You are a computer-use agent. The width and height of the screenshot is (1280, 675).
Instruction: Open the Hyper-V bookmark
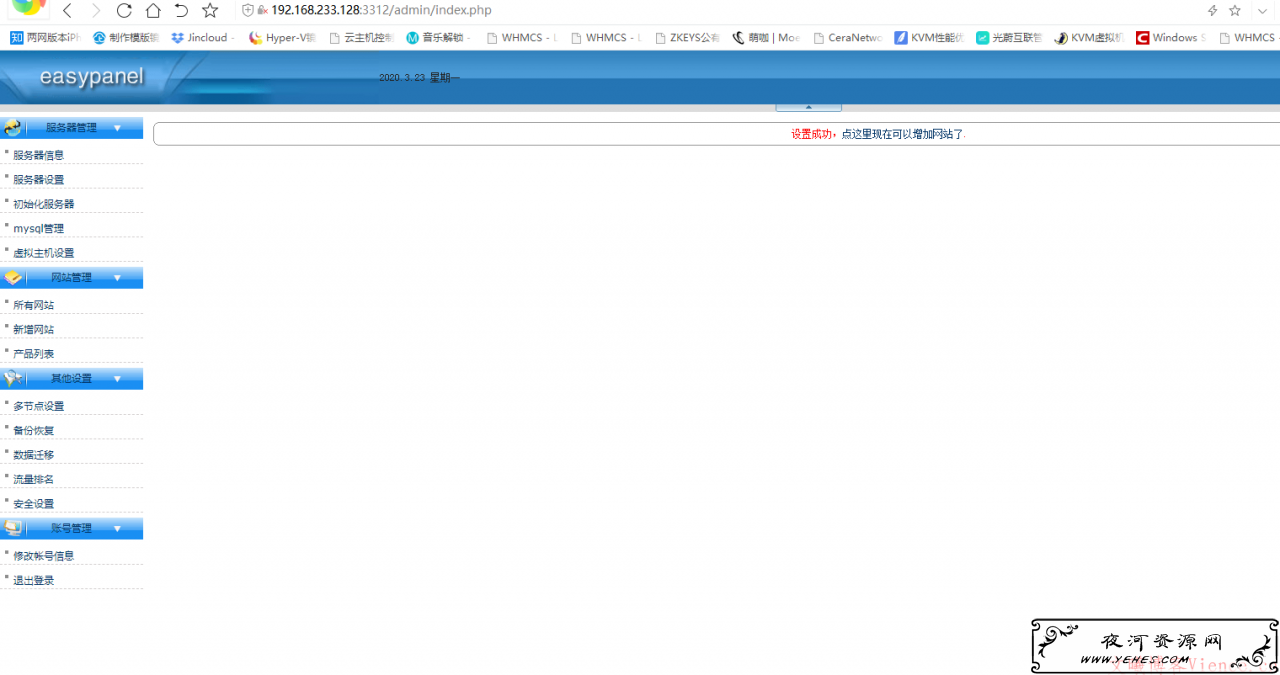[282, 38]
